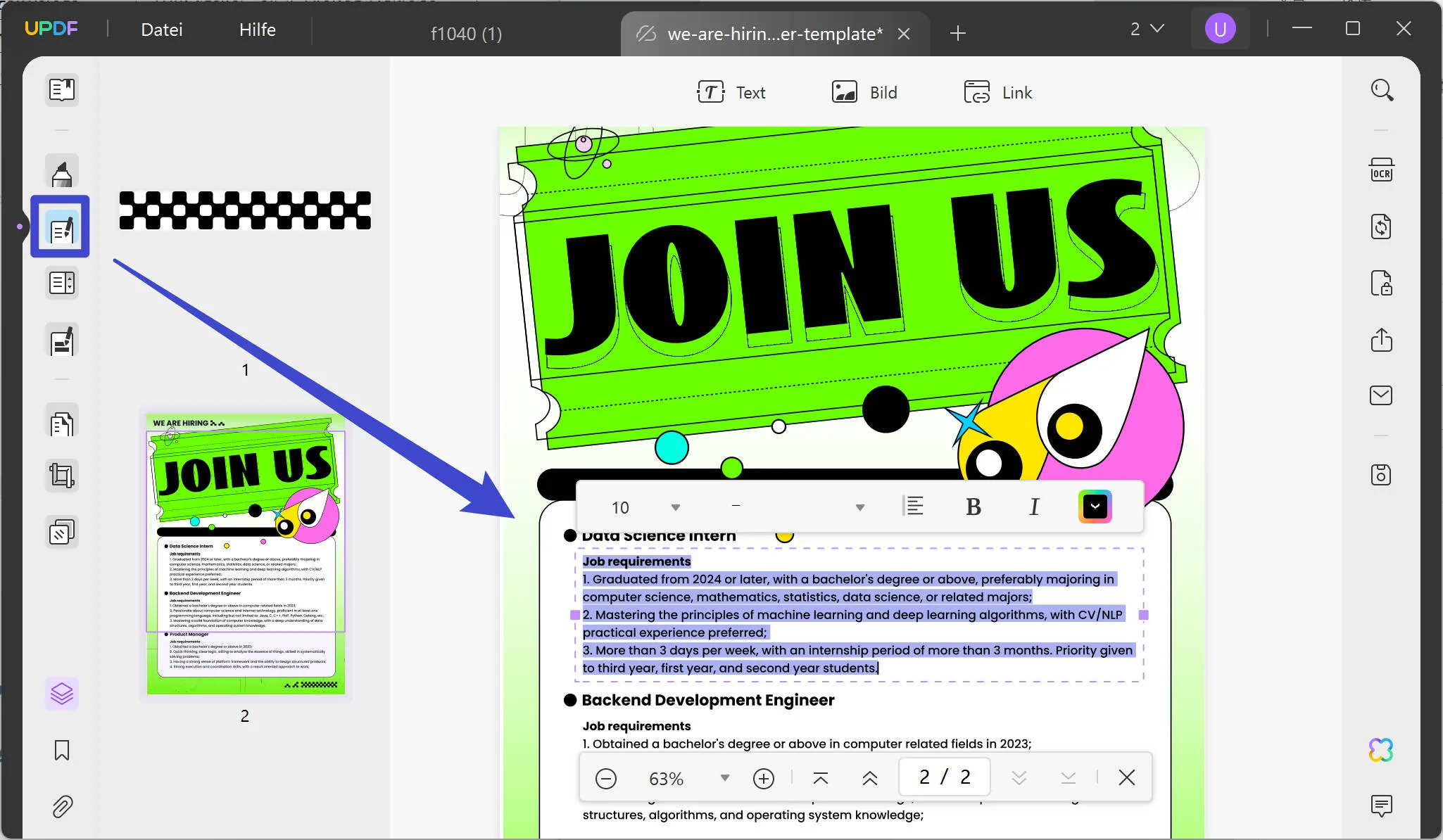Screen dimensions: 1443x840
Task: Toggle the layers panel icon
Action: click(x=62, y=694)
